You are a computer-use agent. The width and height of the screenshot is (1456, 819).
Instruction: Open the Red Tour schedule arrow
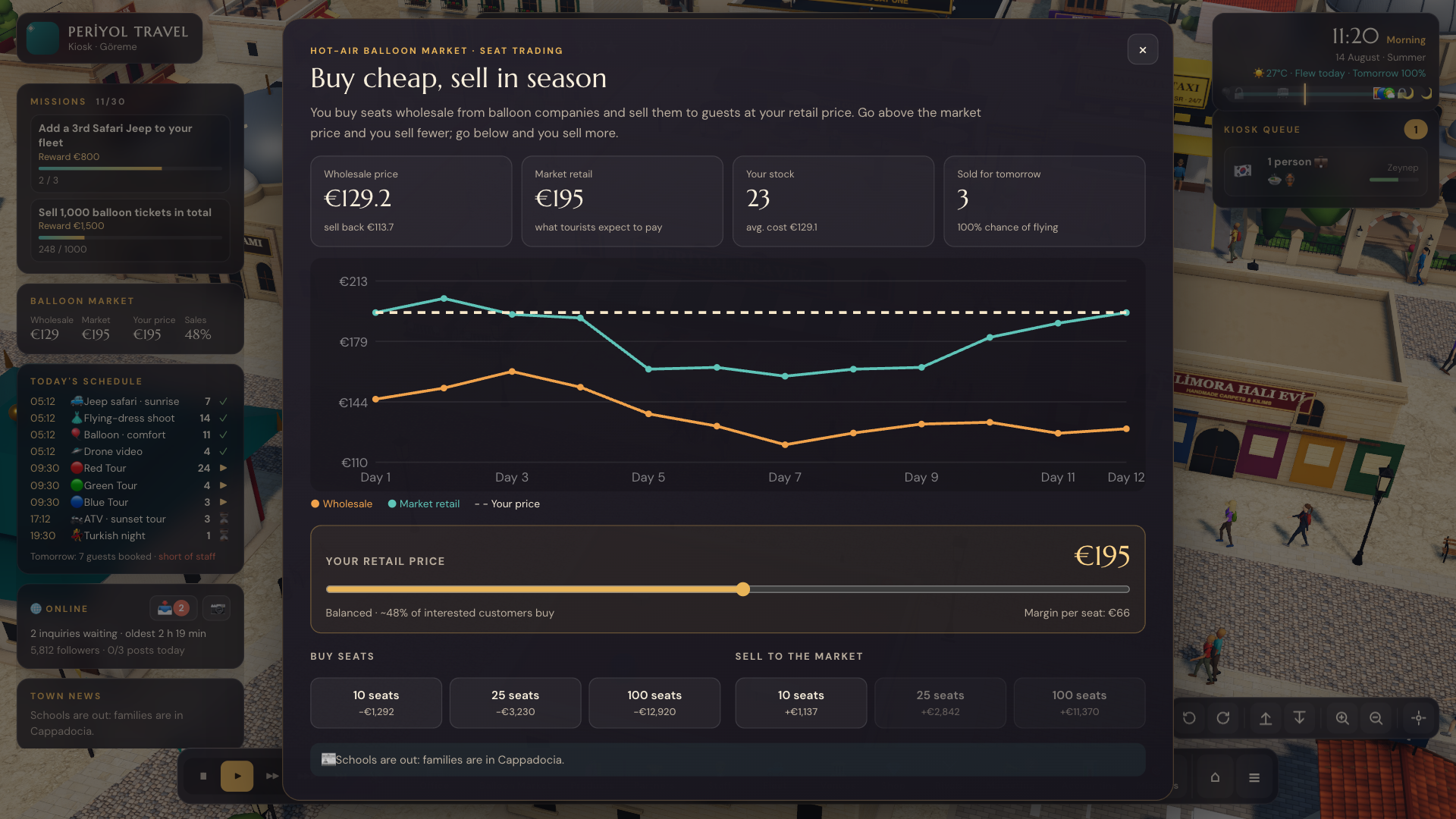[224, 468]
